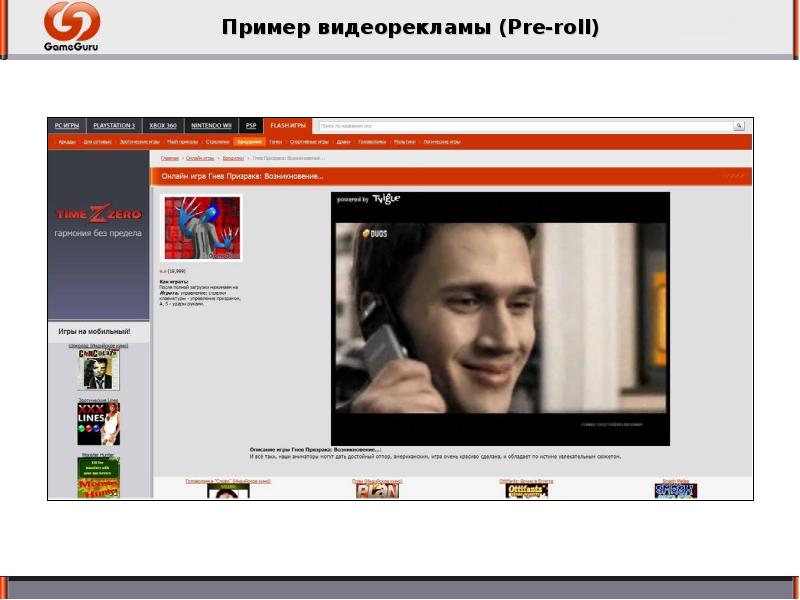Click the pre-roll video player
This screenshot has height=600, width=800.
(500, 320)
